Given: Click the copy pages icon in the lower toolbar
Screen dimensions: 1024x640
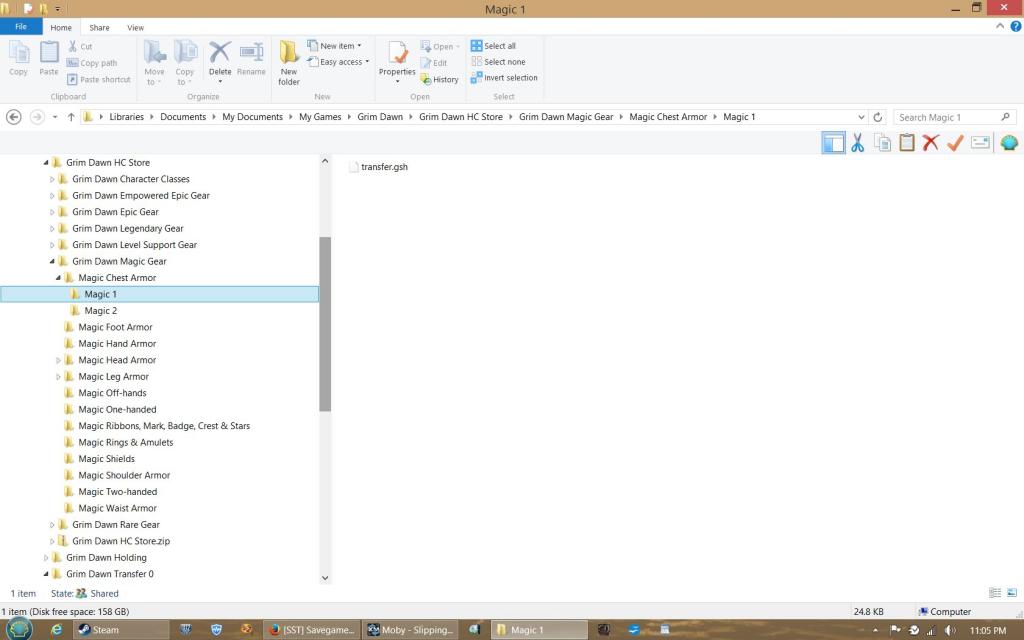Looking at the screenshot, I should click(x=882, y=142).
